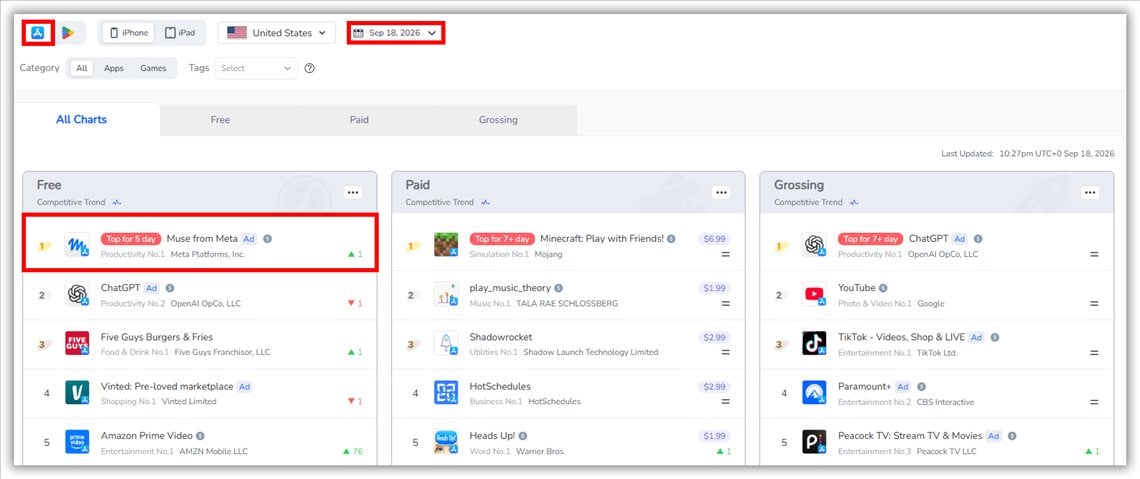Open HotSchedules app icon
The width and height of the screenshot is (1140, 479).
(446, 393)
